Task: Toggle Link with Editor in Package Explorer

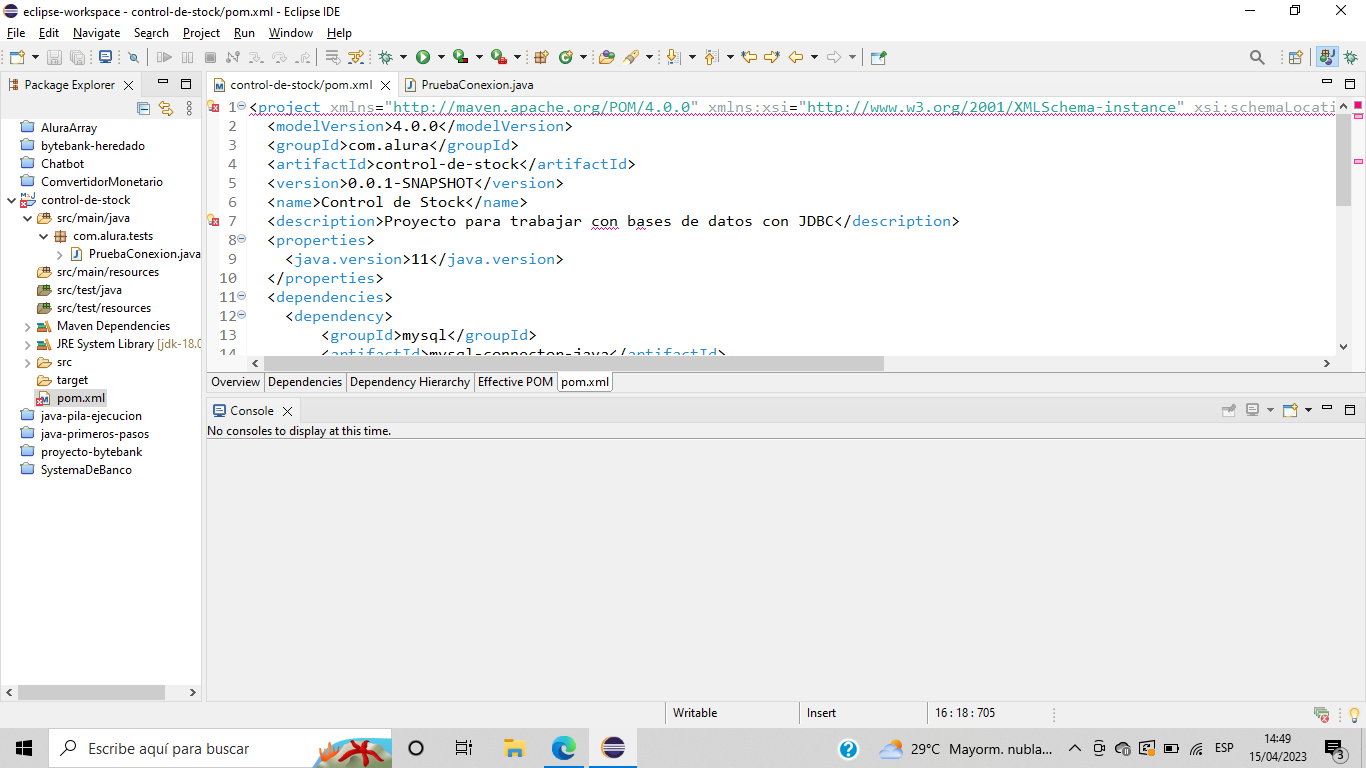Action: coord(166,109)
